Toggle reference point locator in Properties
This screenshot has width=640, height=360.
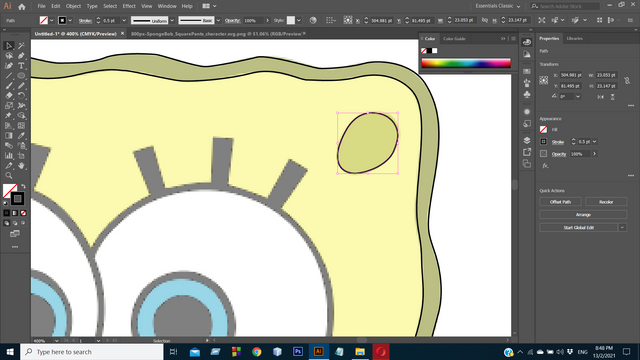544,80
